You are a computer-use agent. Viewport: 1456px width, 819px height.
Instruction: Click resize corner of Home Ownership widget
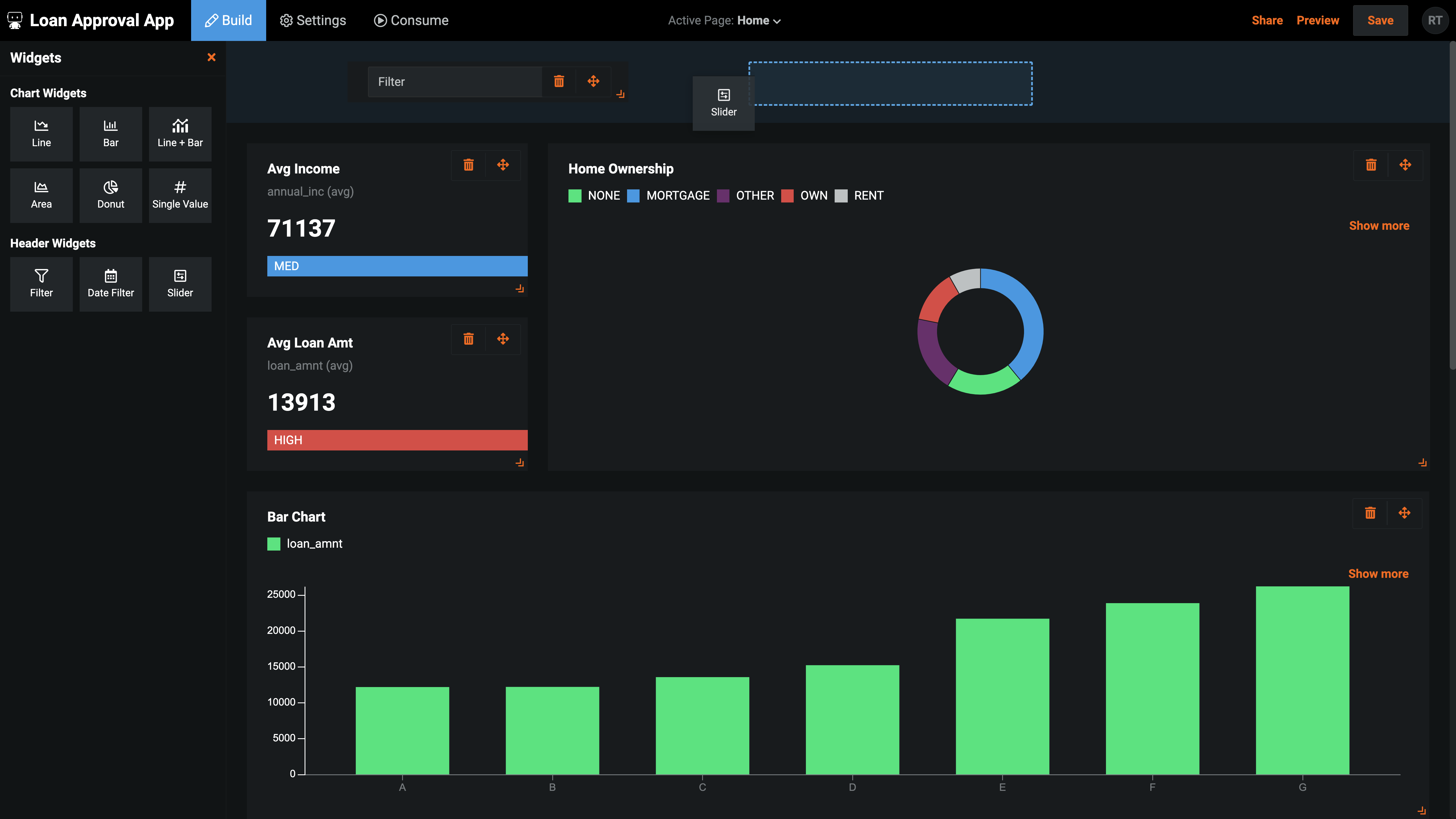(1423, 463)
